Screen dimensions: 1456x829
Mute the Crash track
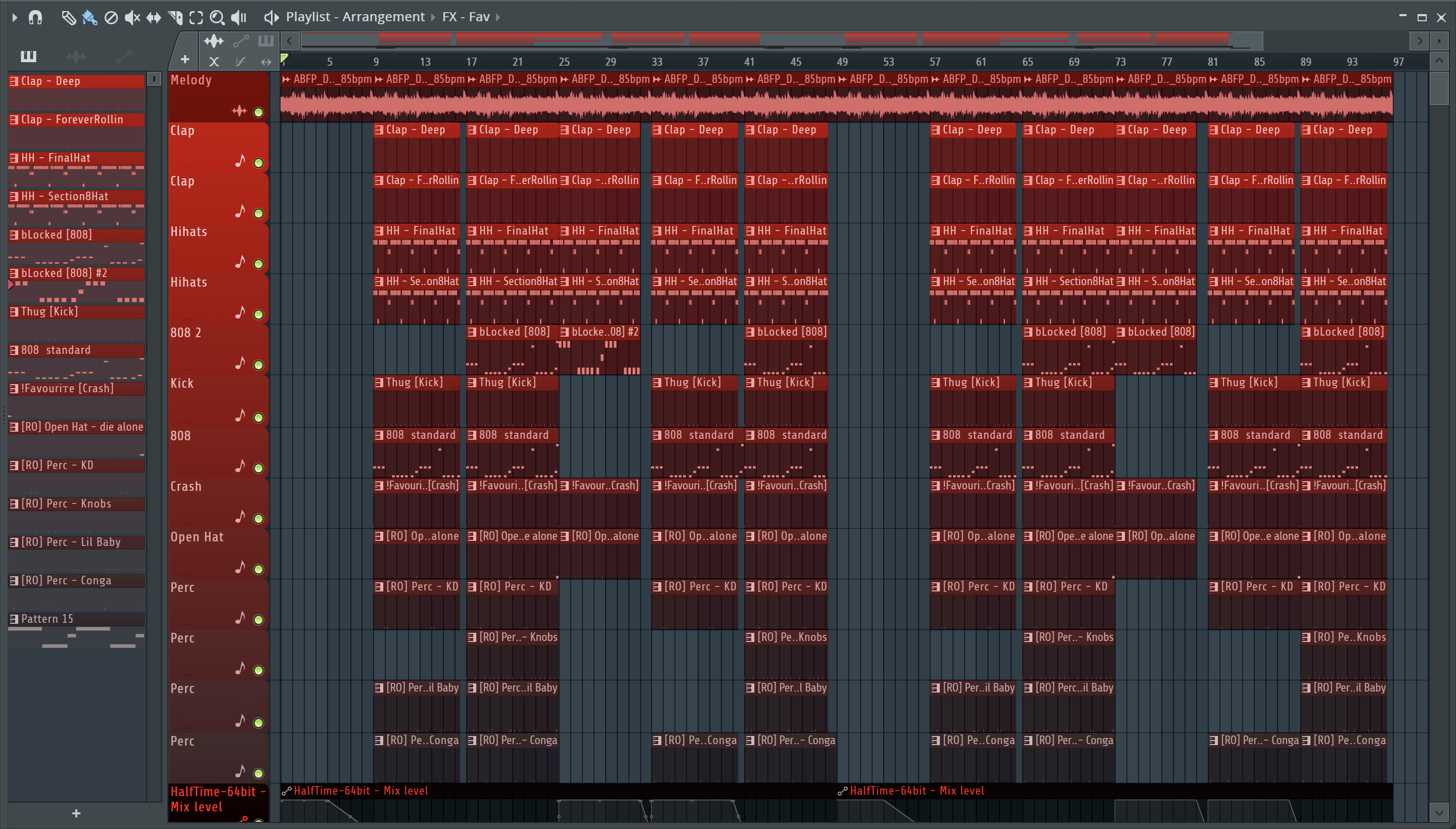tap(258, 519)
